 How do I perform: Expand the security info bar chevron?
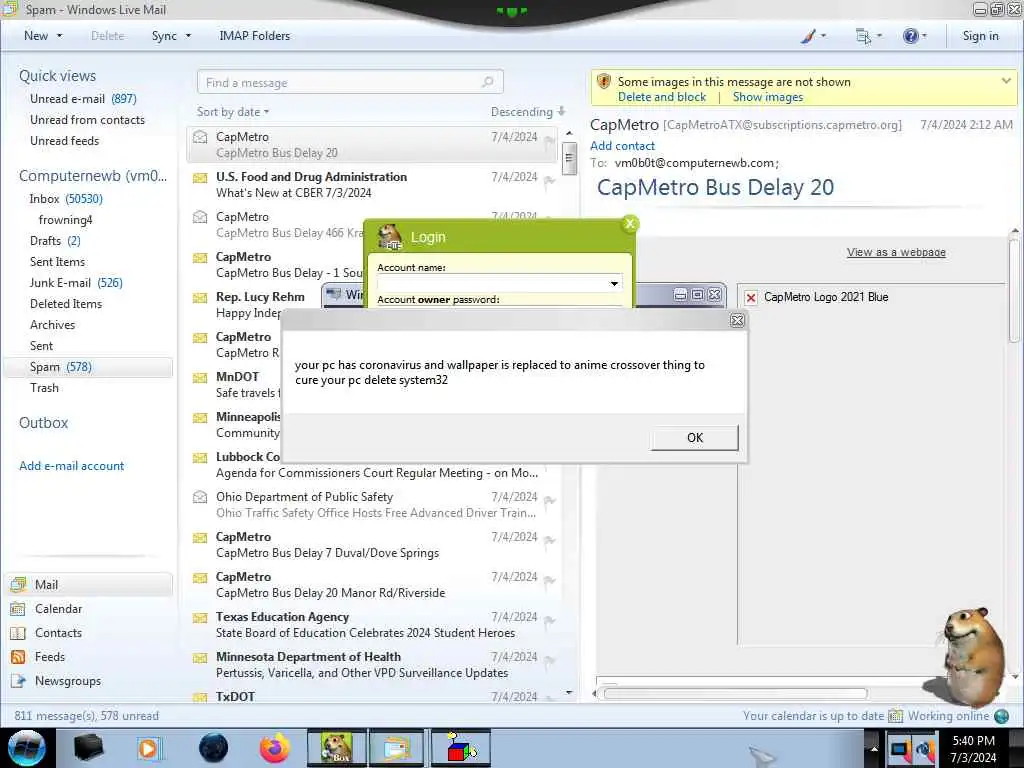(x=1006, y=81)
